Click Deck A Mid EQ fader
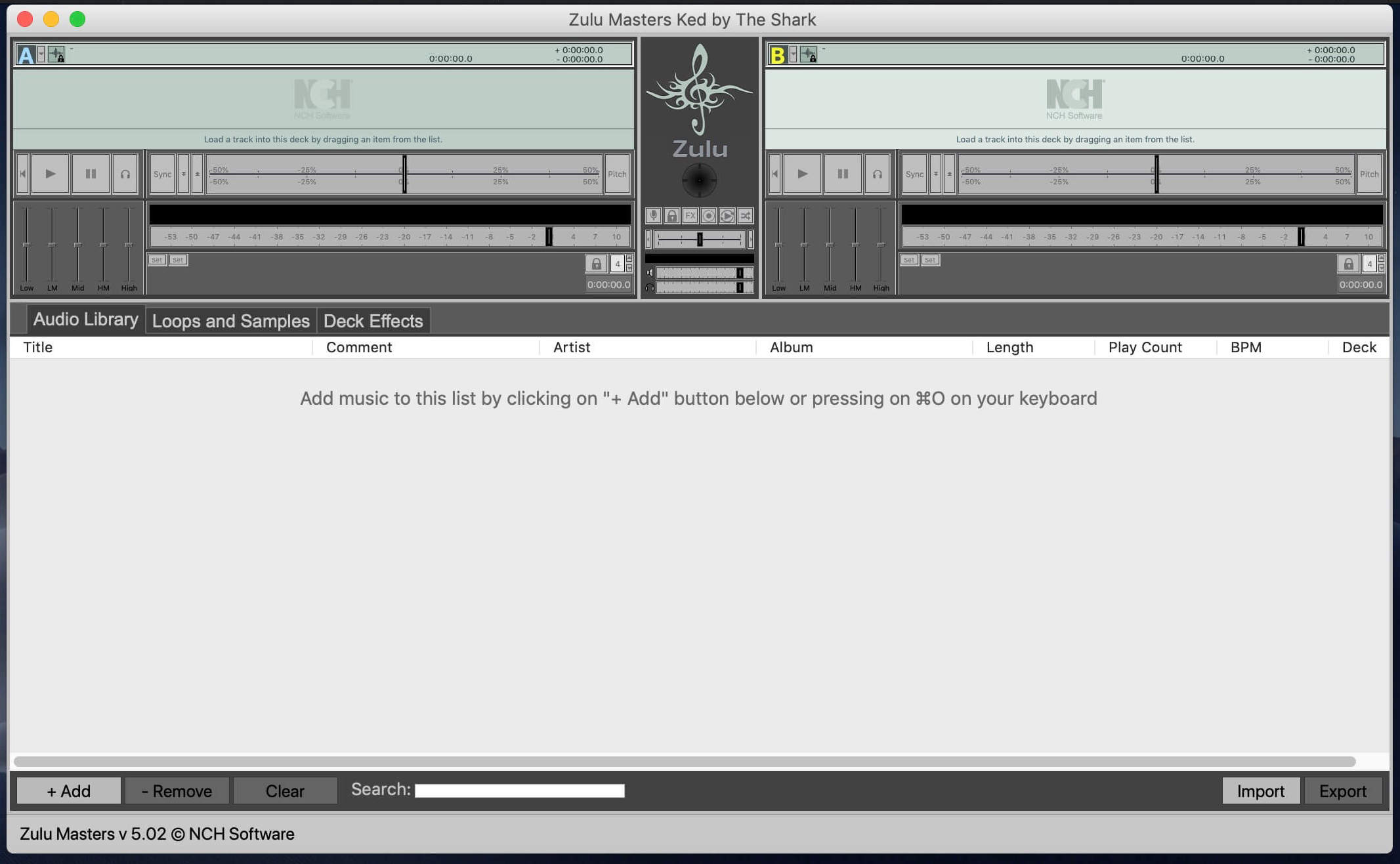 click(77, 245)
